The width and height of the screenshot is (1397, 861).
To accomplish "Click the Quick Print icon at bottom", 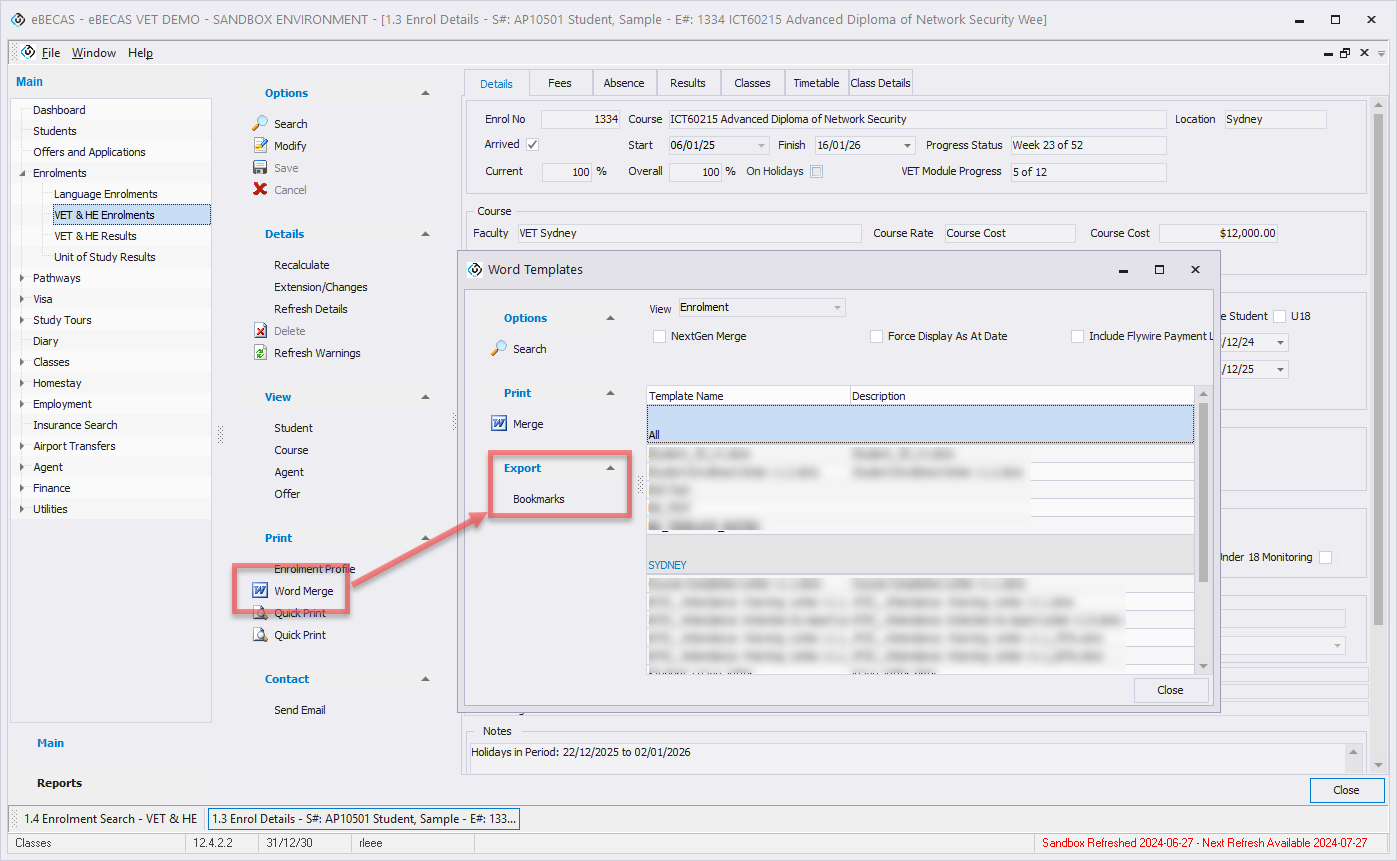I will pos(260,635).
